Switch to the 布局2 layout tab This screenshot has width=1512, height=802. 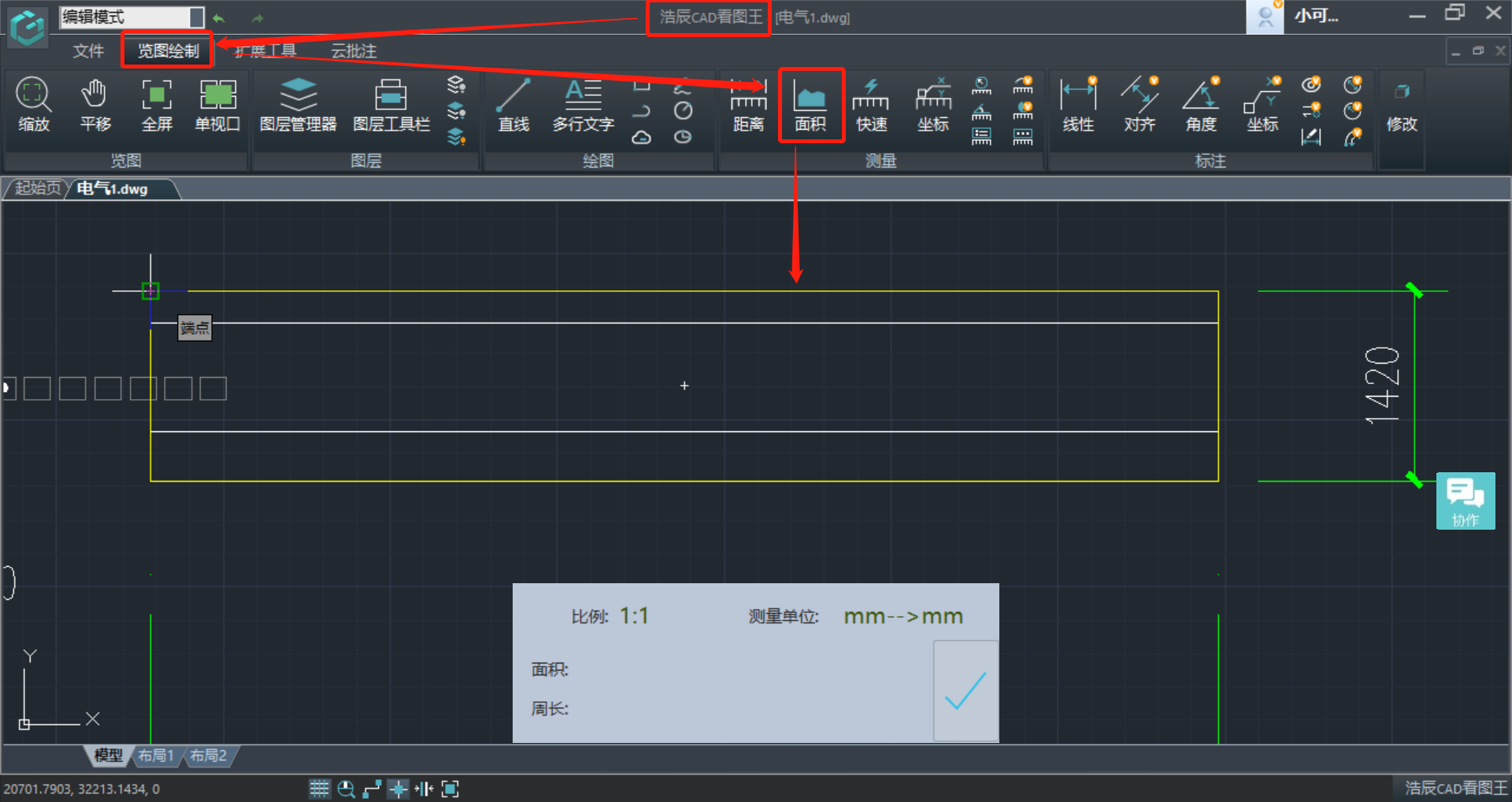pos(209,756)
